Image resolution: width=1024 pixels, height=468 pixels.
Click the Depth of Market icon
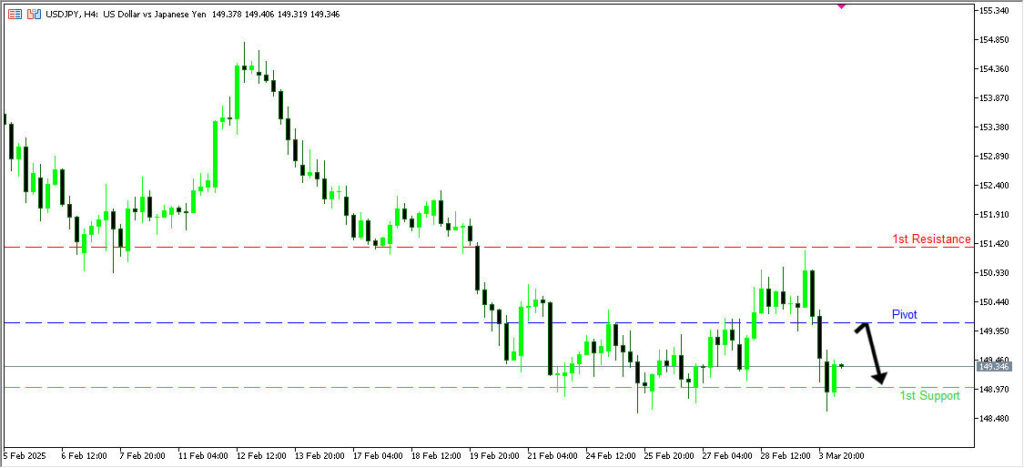(14, 13)
